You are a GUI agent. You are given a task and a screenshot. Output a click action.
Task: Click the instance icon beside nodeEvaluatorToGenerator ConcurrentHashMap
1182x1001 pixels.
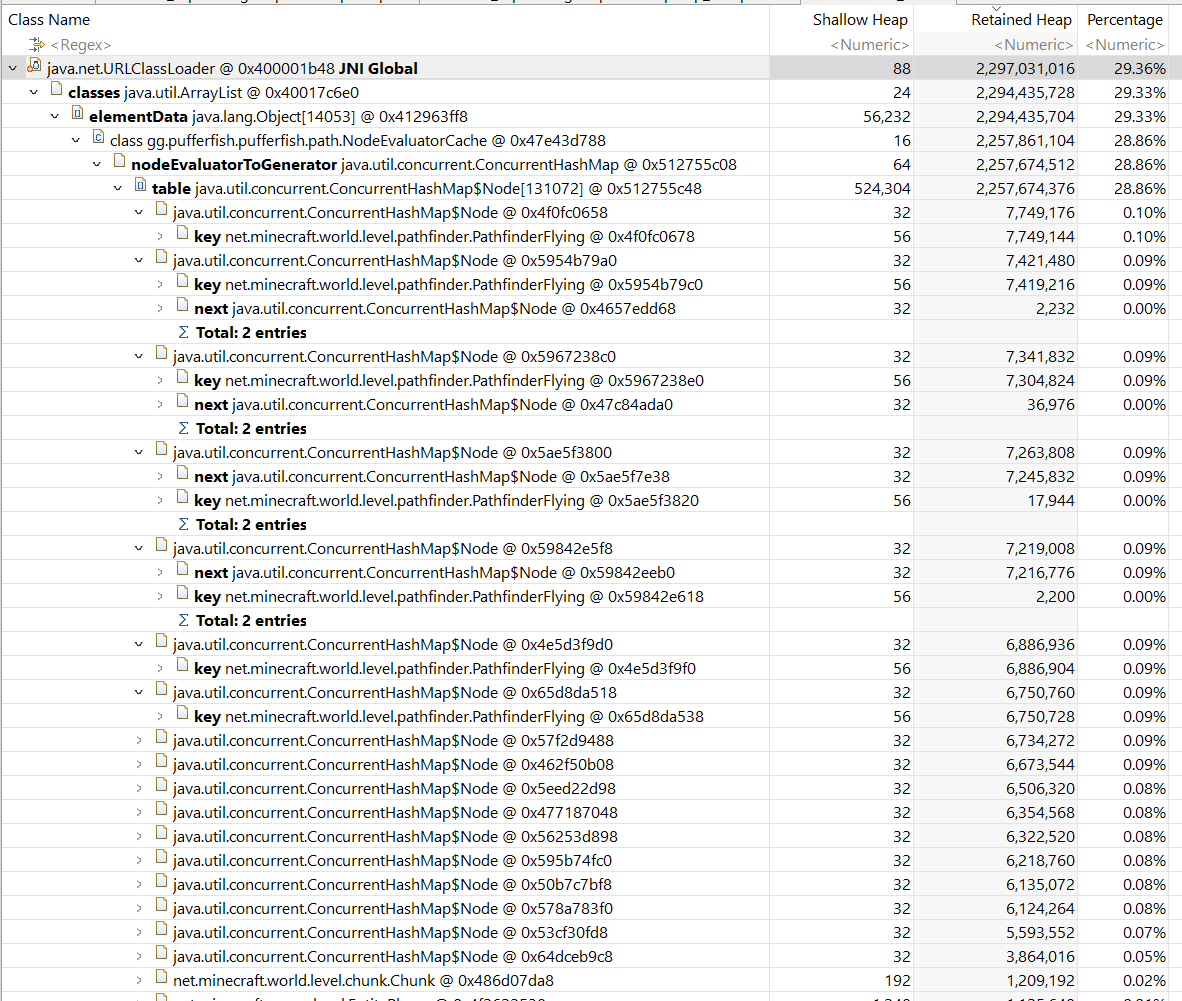coord(120,164)
